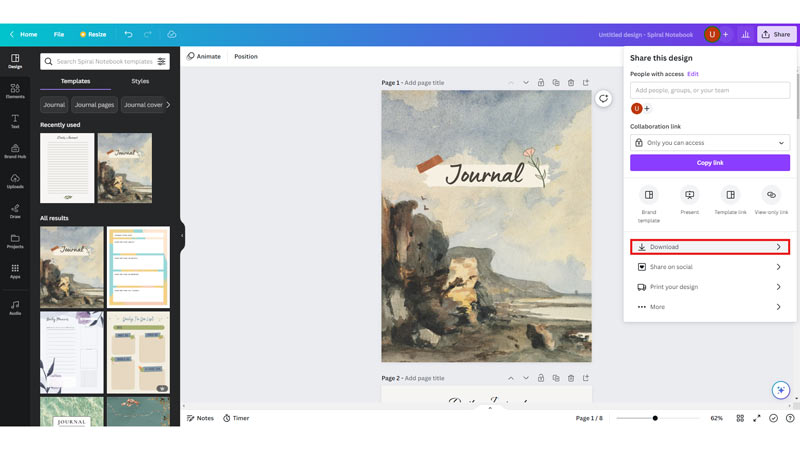This screenshot has height=450, width=800.
Task: Expand Print your design option
Action: [x=710, y=287]
